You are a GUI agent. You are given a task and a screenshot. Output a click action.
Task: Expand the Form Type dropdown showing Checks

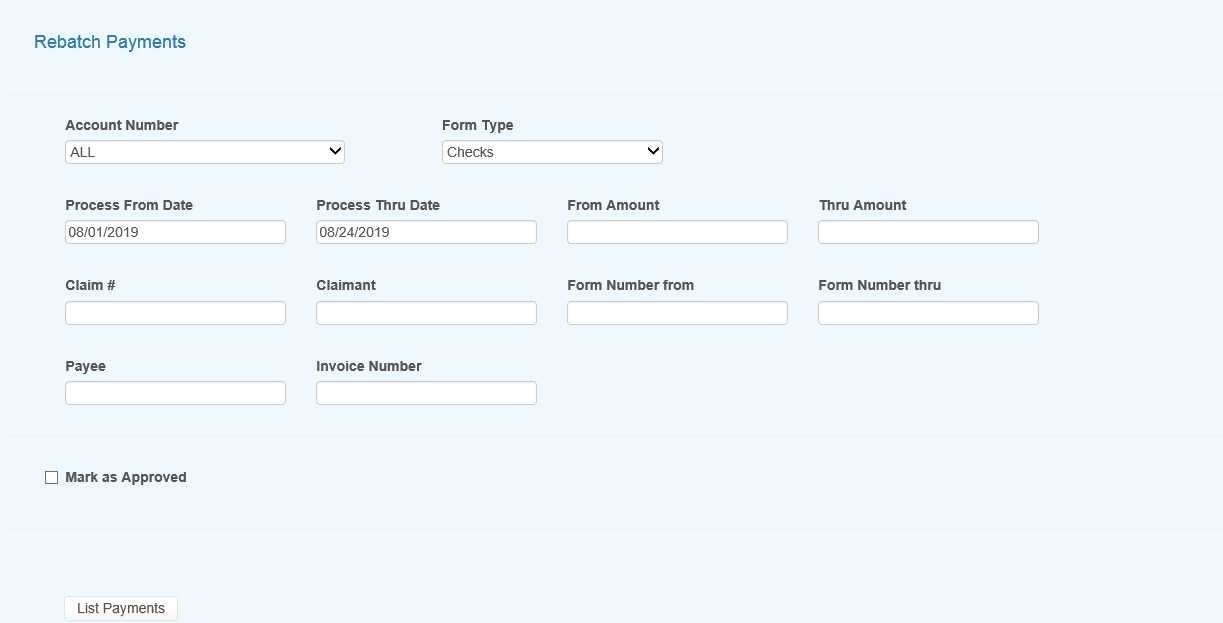552,152
